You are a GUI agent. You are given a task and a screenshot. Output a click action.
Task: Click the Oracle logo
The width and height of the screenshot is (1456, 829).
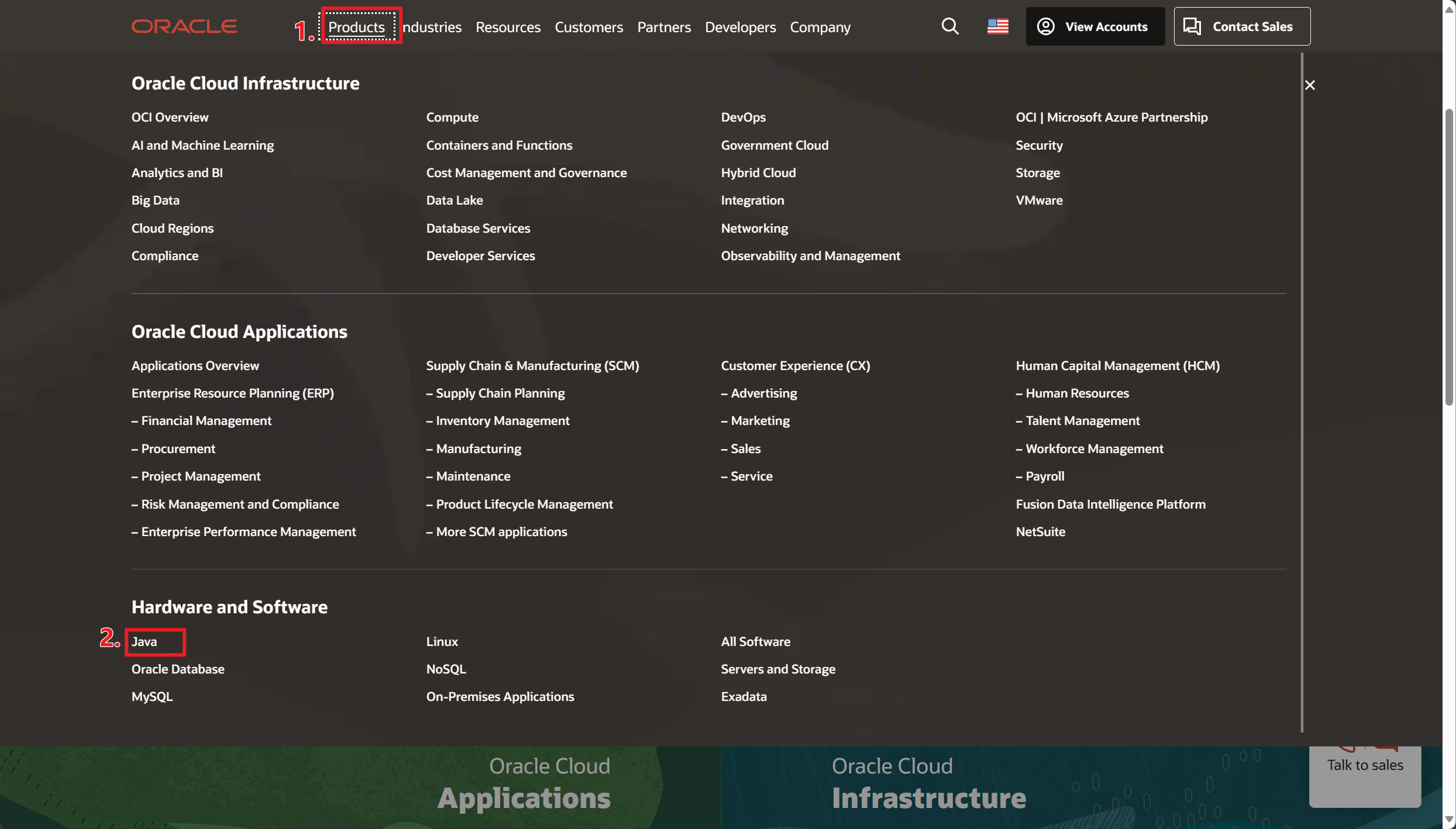coord(184,26)
